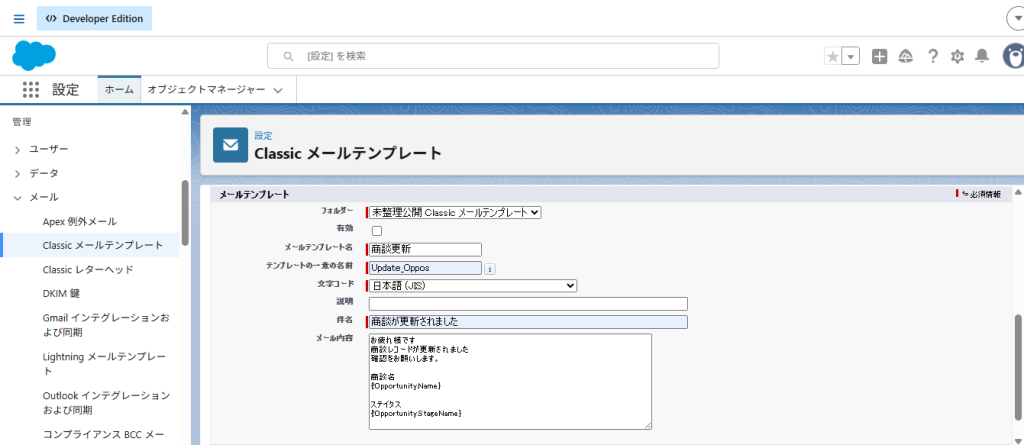Click the main page scrollbar thumb
Image resolution: width=1024 pixels, height=445 pixels.
coord(1017,366)
